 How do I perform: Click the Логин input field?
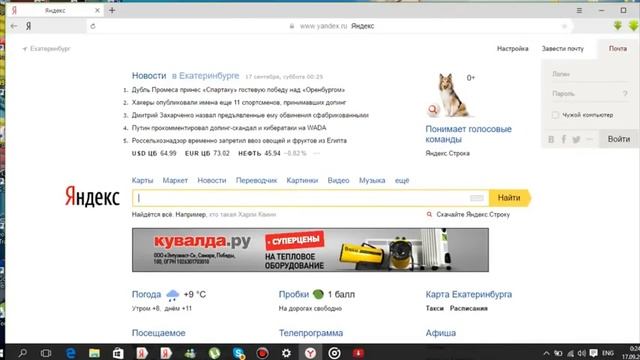(590, 74)
